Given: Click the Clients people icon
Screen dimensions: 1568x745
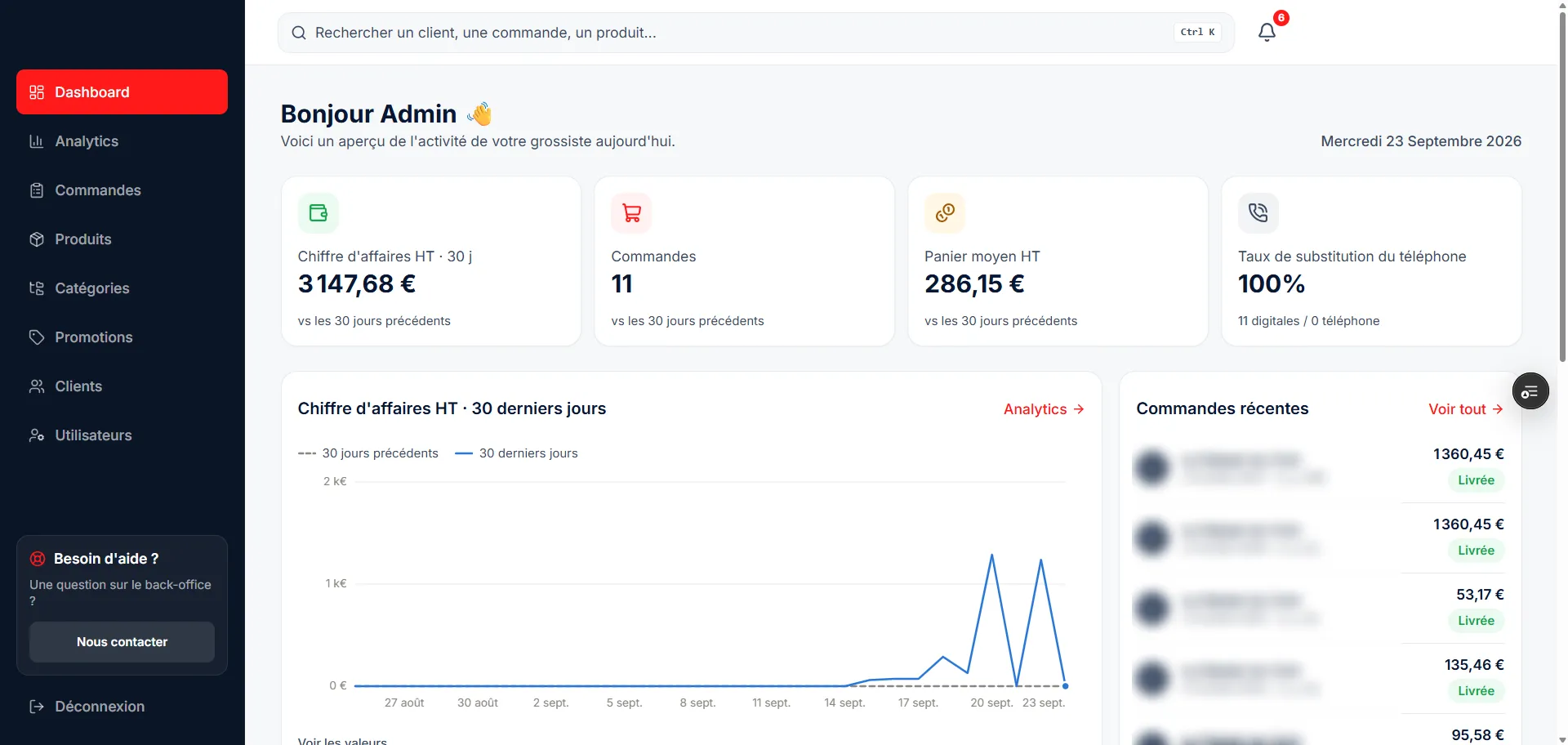Looking at the screenshot, I should coord(37,386).
